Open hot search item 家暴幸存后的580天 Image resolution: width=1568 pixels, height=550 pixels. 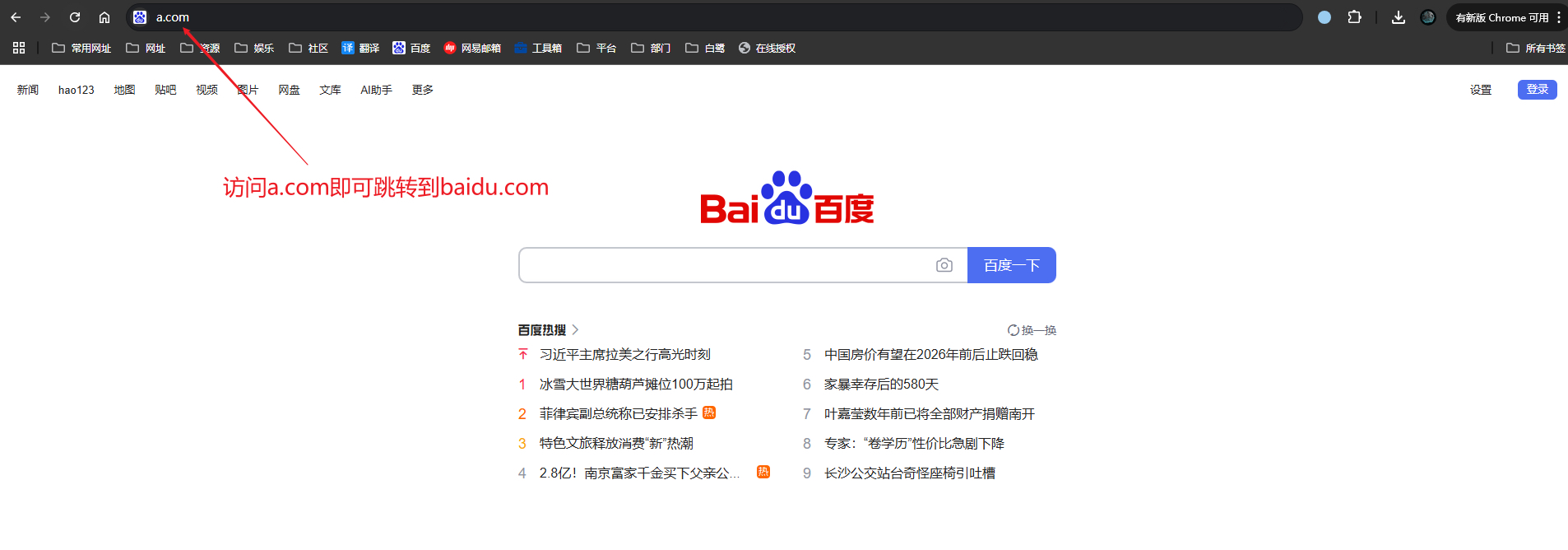coord(881,384)
